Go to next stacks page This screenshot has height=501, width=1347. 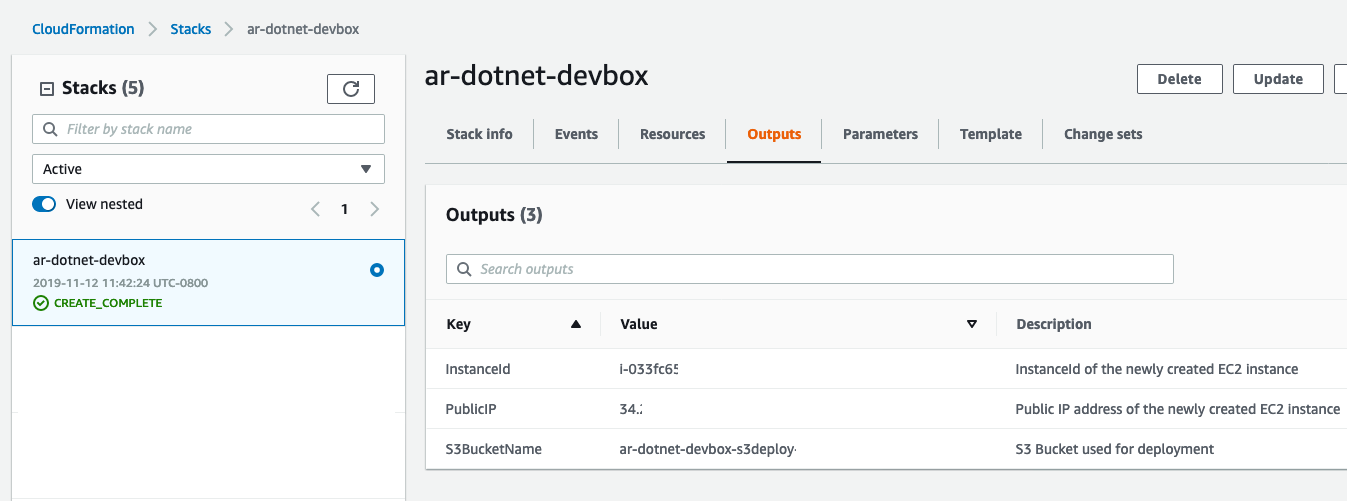375,209
